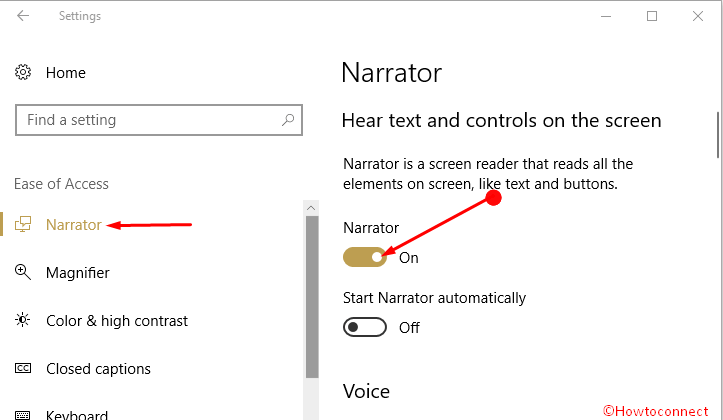Click the search magnifier icon in Find a setting

[x=288, y=120]
